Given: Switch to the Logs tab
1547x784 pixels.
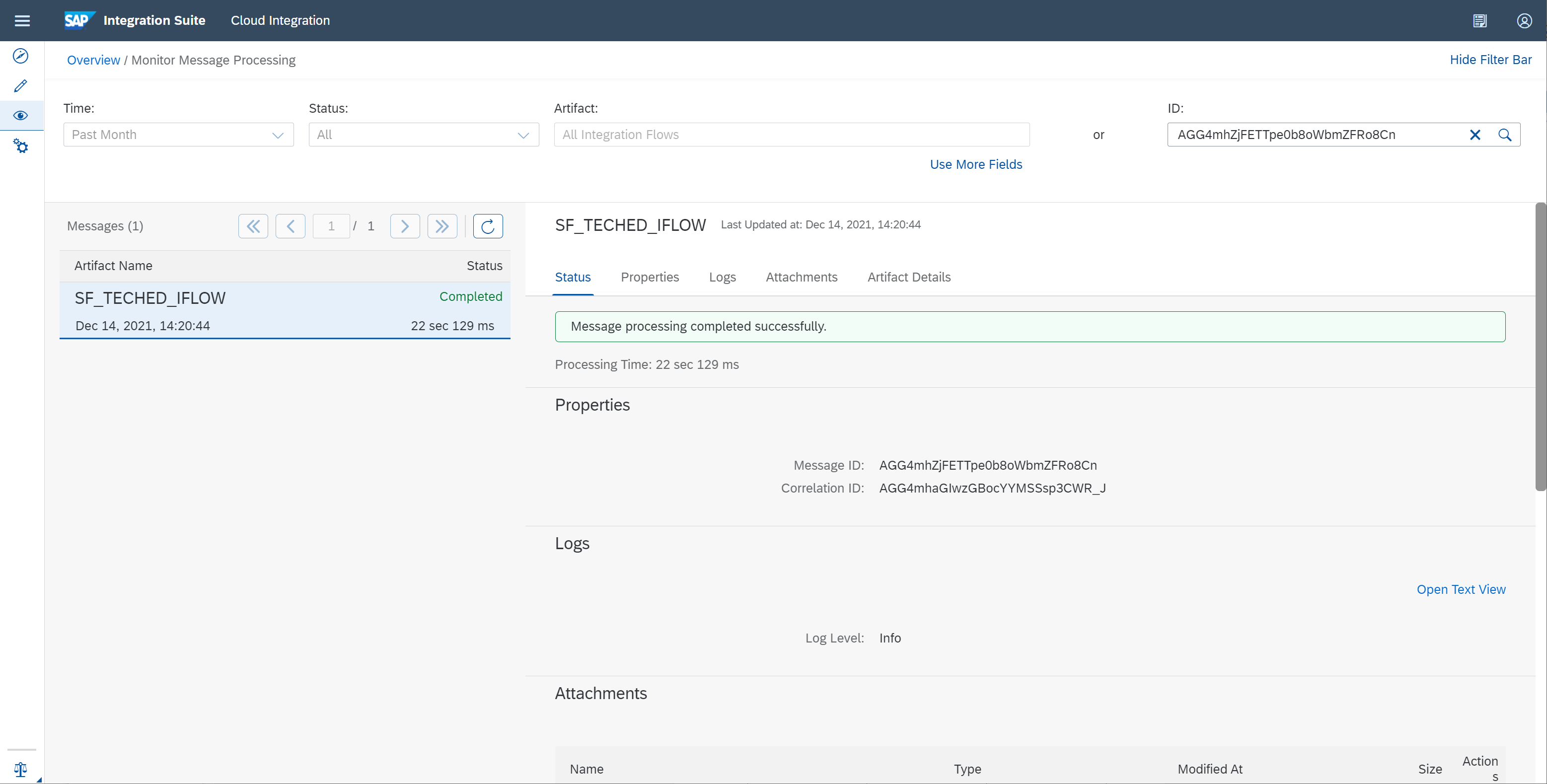Looking at the screenshot, I should coord(722,278).
